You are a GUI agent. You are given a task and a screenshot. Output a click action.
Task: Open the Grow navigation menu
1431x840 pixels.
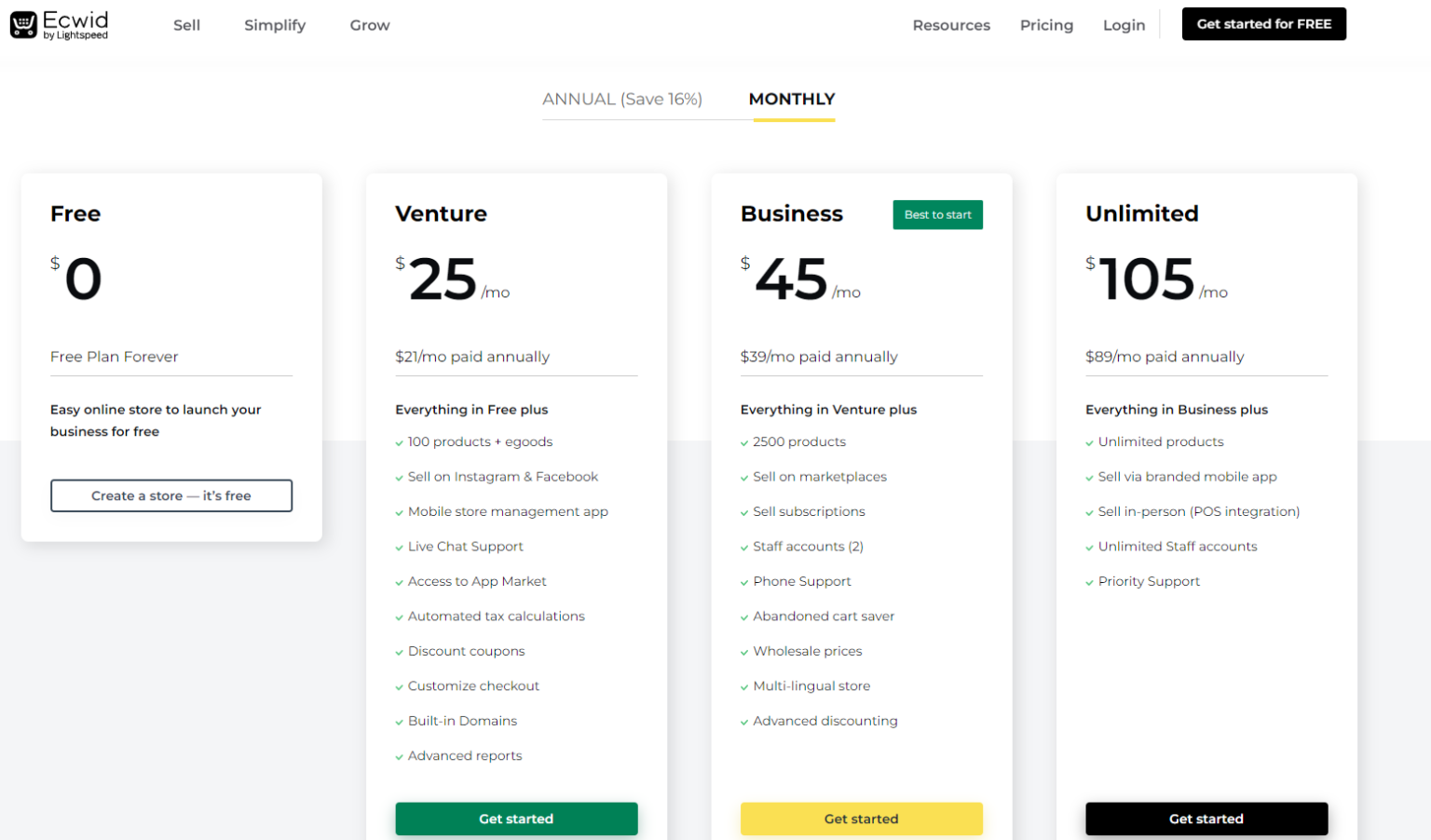coord(370,25)
